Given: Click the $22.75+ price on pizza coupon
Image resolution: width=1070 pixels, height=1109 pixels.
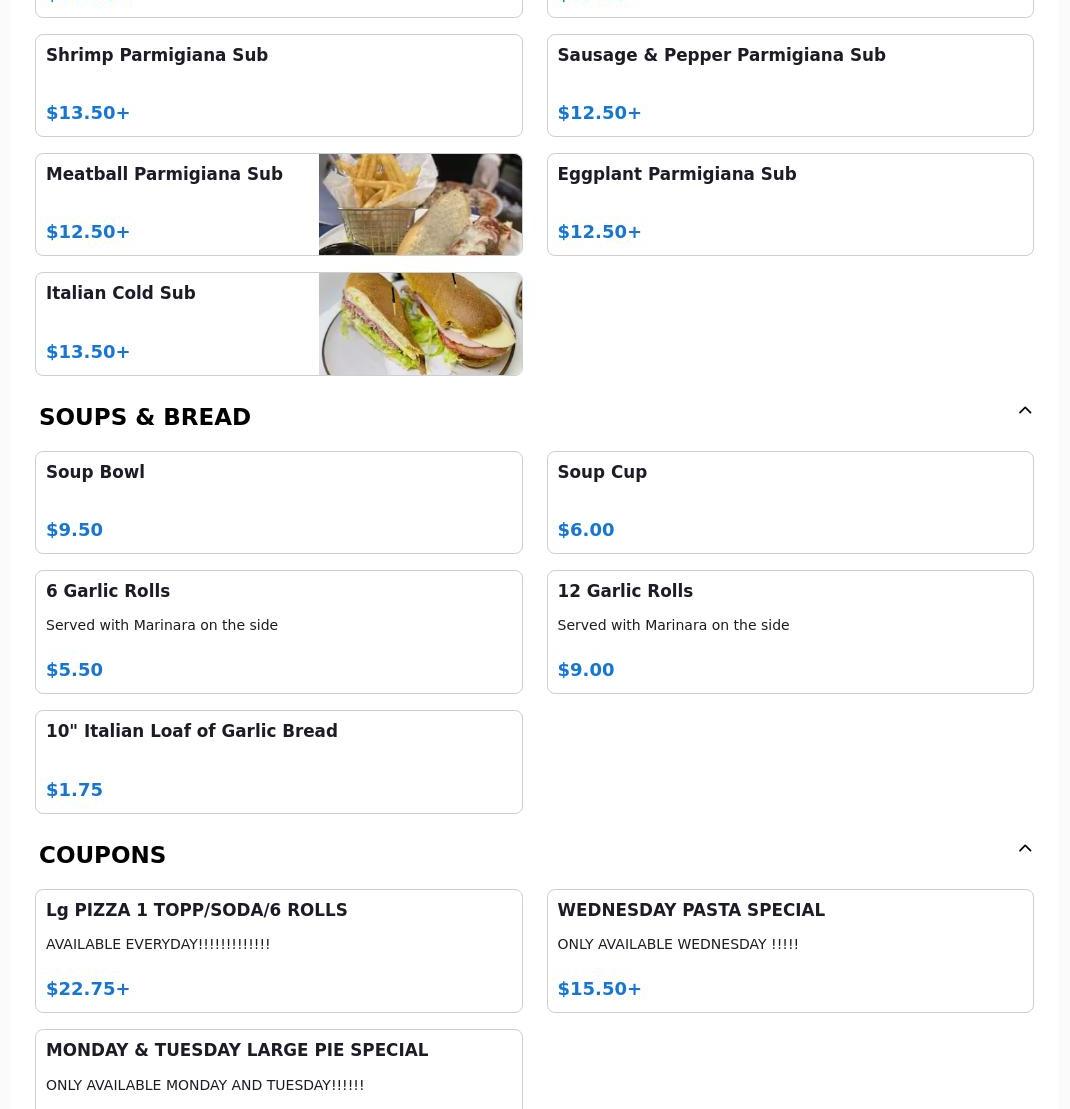Looking at the screenshot, I should [x=88, y=989].
